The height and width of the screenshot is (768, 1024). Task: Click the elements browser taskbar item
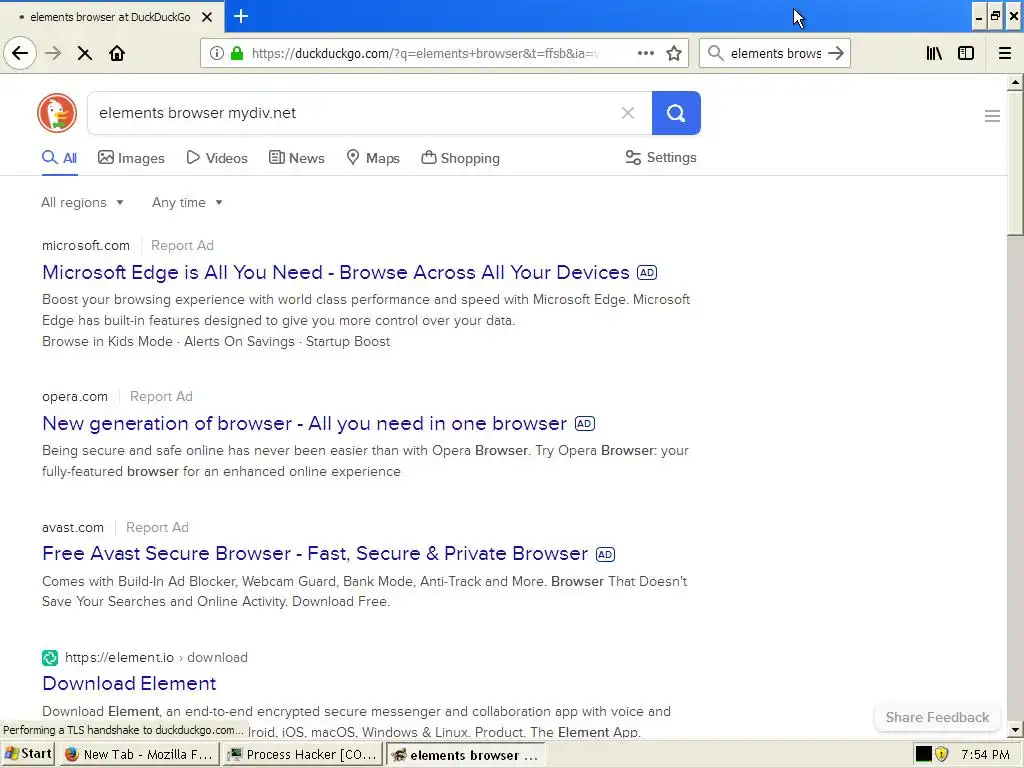pos(465,754)
